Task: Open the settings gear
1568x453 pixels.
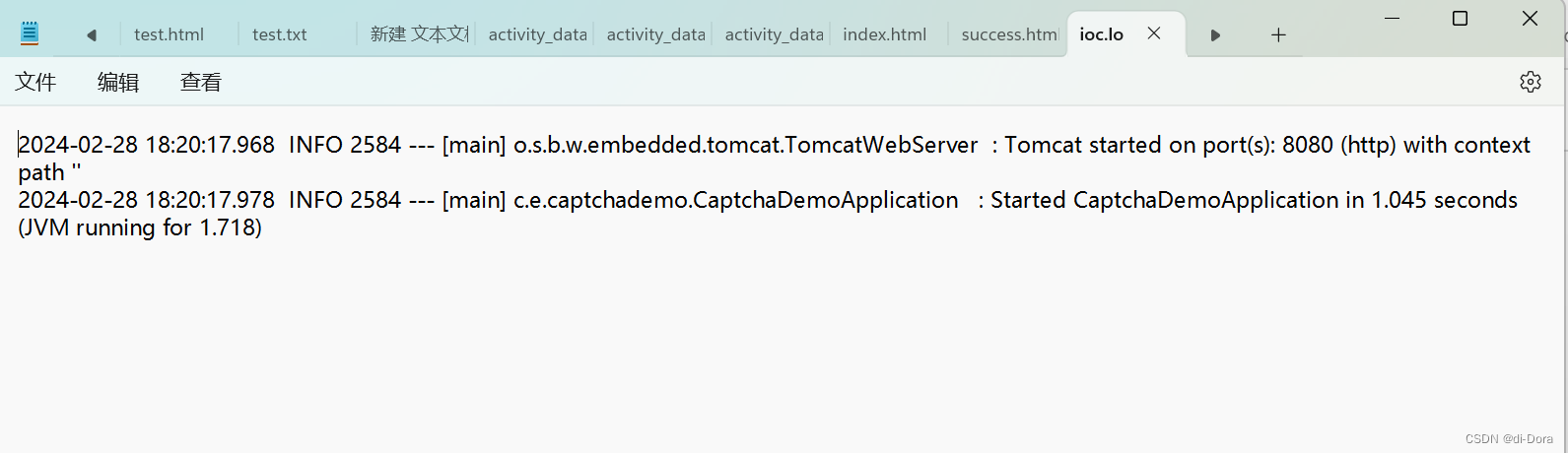Action: point(1530,82)
